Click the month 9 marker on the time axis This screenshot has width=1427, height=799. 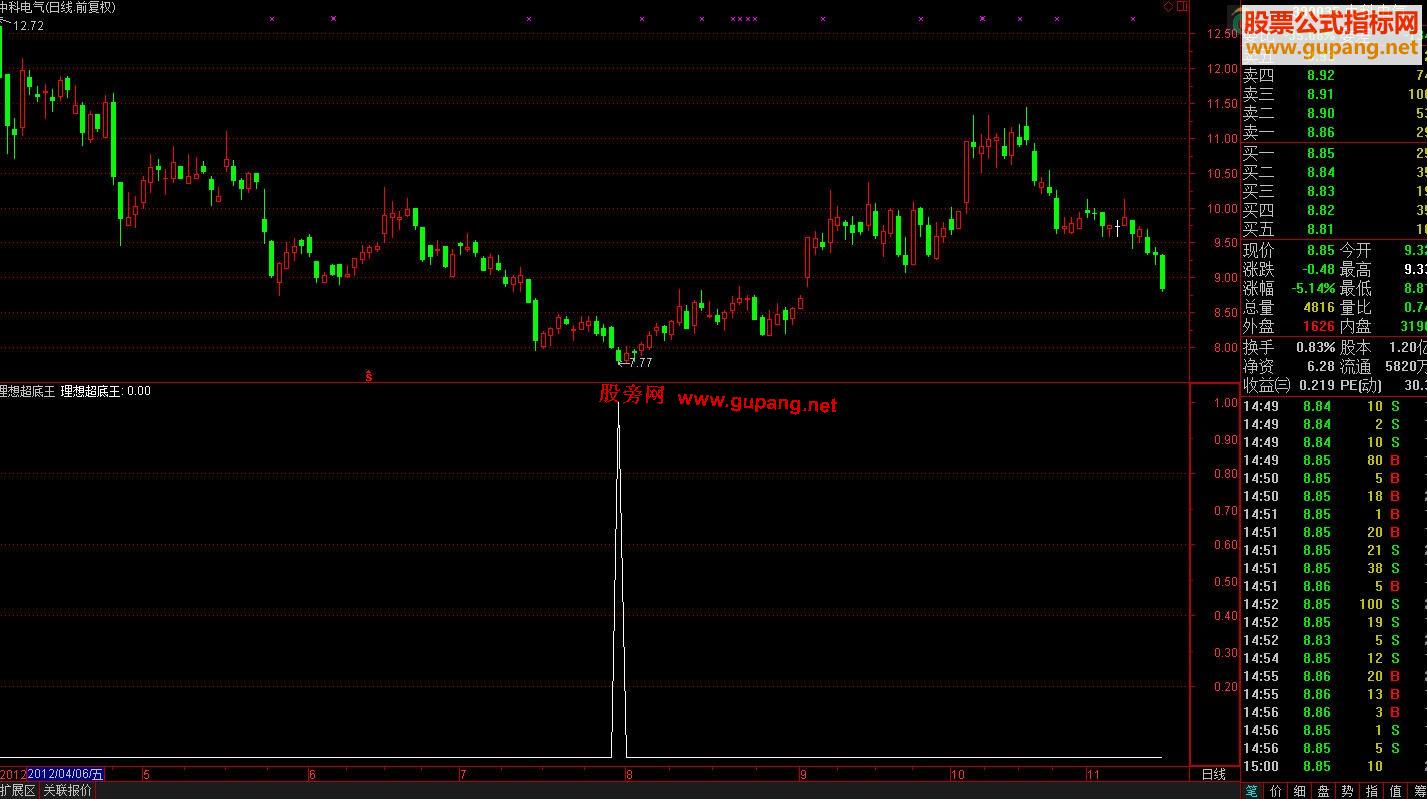(803, 774)
